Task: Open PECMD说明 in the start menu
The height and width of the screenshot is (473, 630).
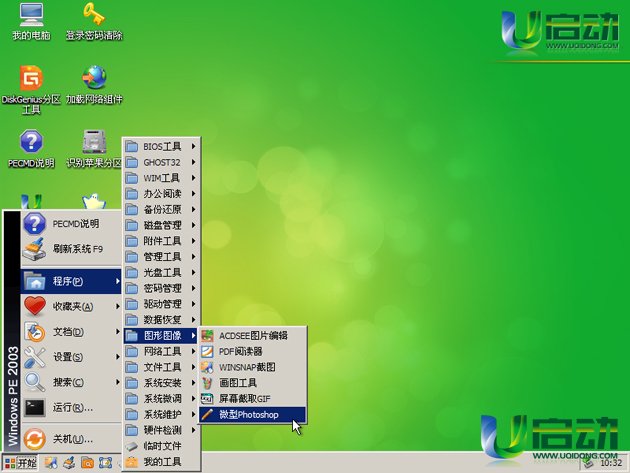Action: tap(71, 223)
